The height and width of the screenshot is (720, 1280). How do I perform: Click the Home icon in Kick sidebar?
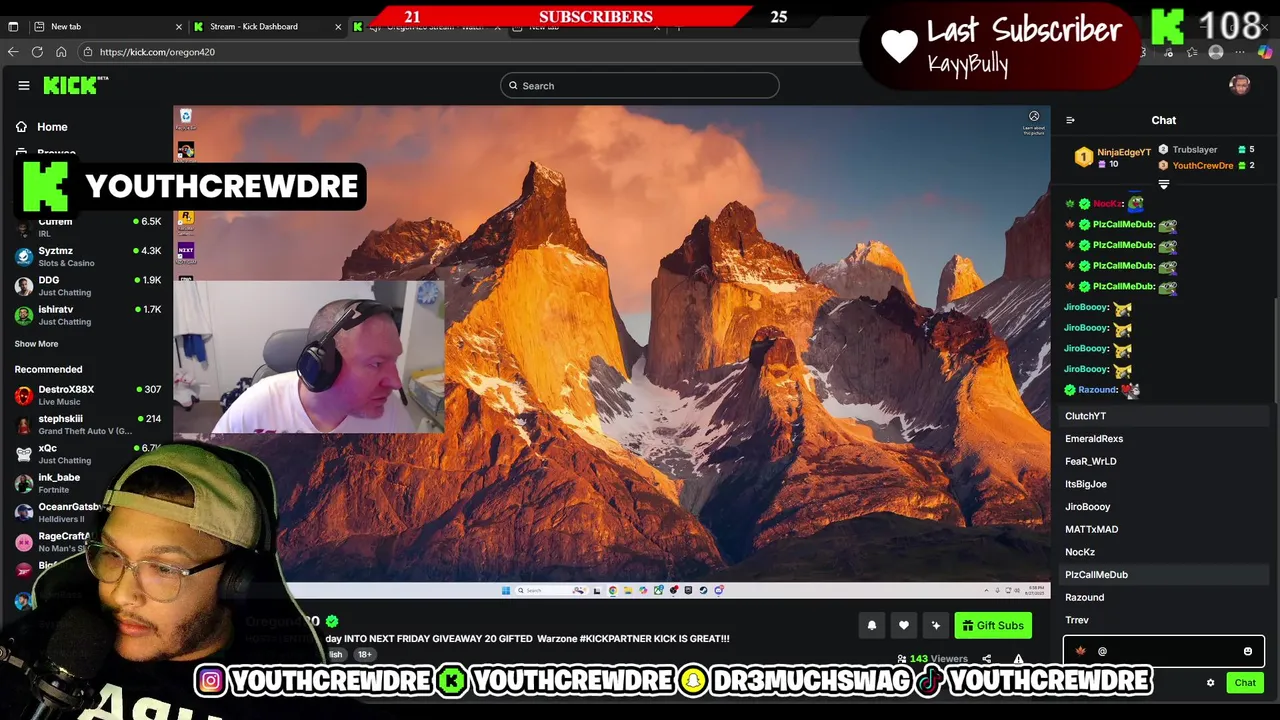click(21, 127)
